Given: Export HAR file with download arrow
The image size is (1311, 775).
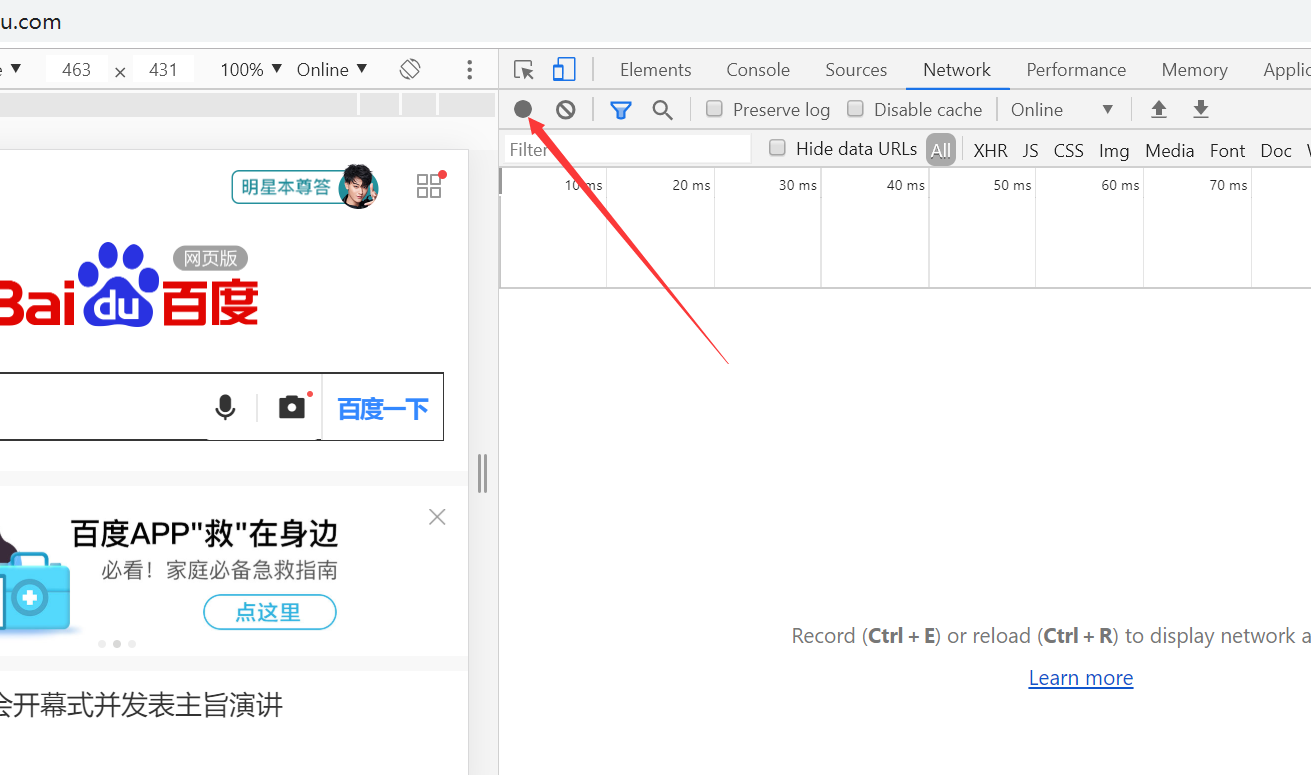Looking at the screenshot, I should [x=1201, y=109].
